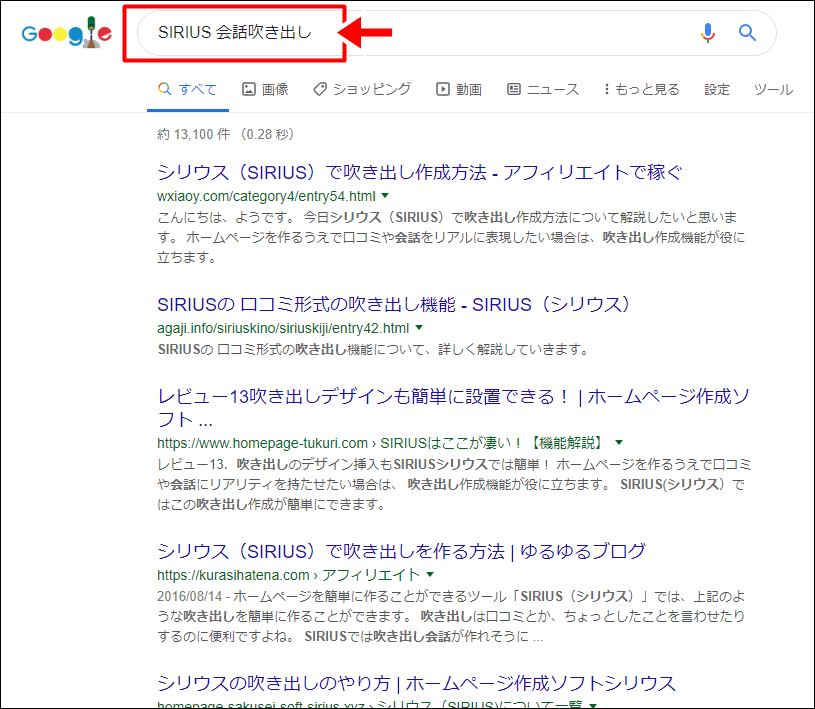Open result シリウス（SIRIUS）で吹き出し作成方法 - アフィリエイトで稼ぐ
This screenshot has width=815, height=709.
tap(419, 172)
